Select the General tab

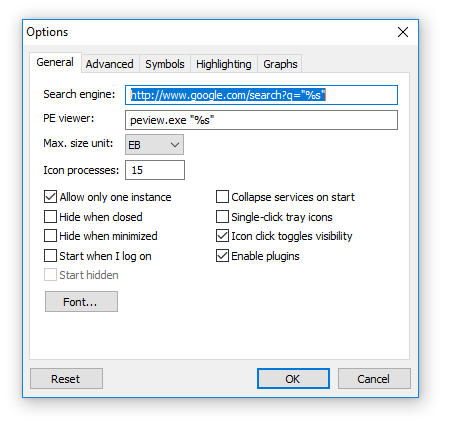pyautogui.click(x=55, y=62)
